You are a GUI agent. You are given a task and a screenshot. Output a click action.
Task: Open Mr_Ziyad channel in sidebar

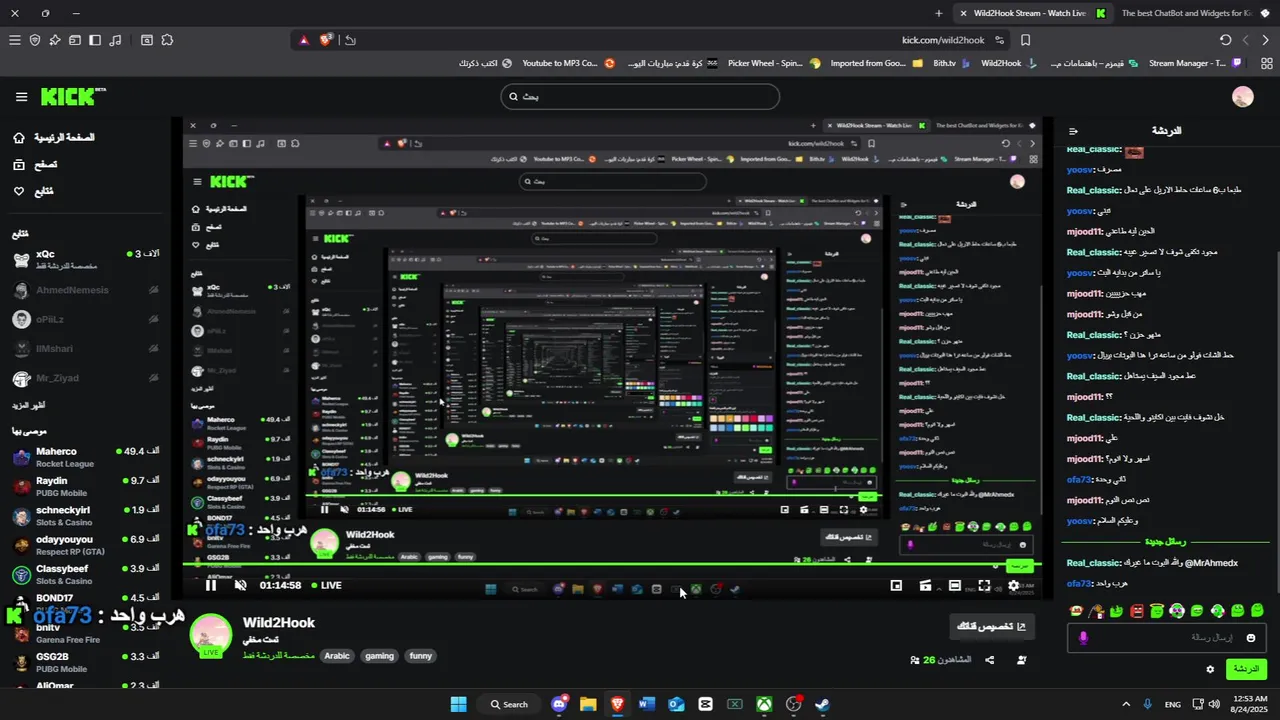85,378
